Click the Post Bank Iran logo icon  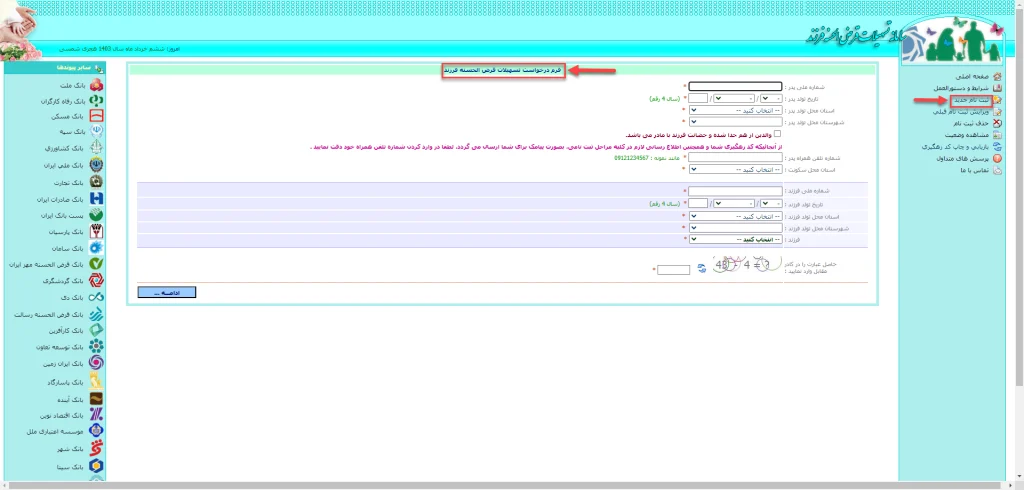(x=96, y=215)
